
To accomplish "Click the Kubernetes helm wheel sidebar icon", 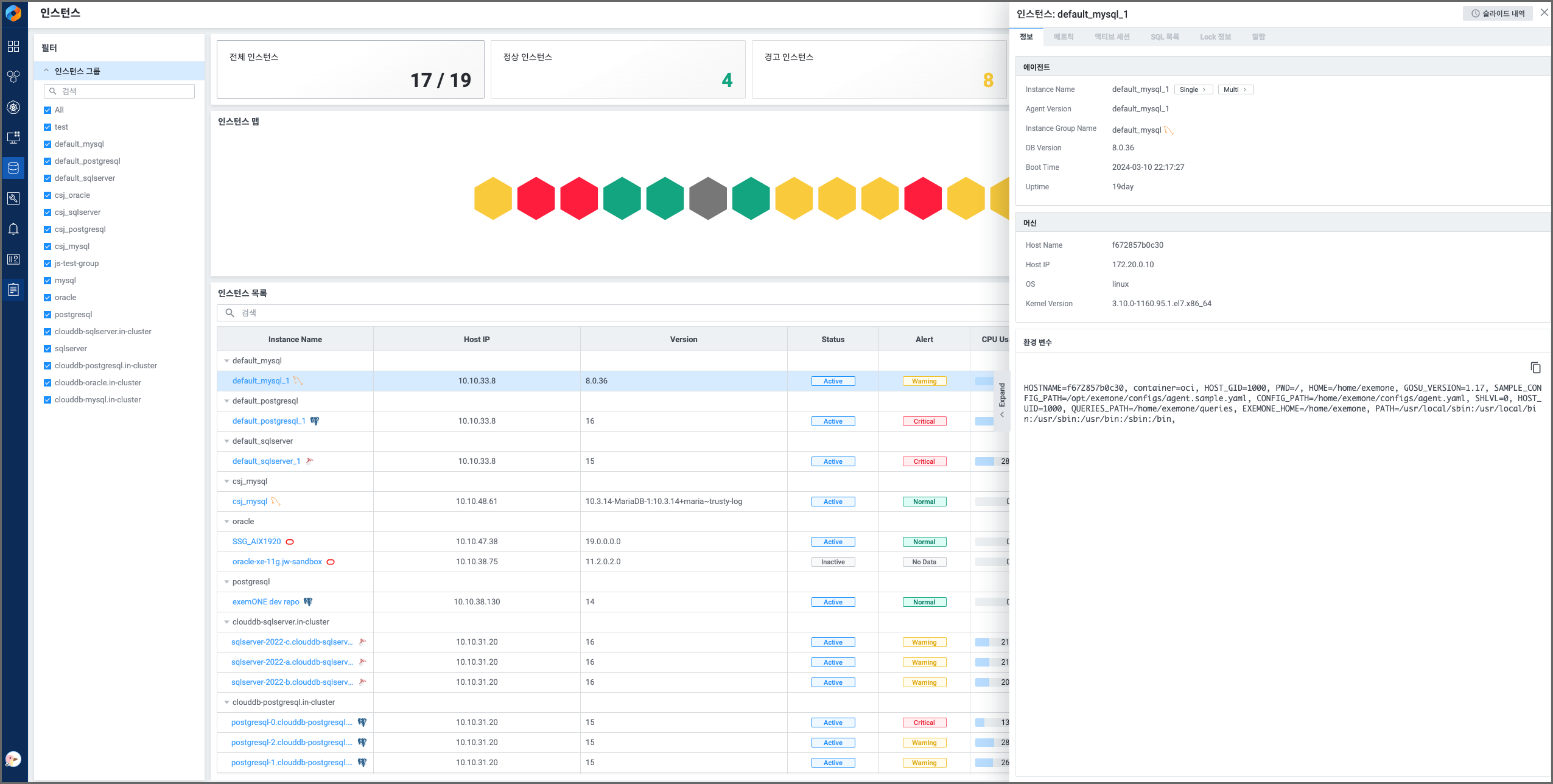I will (13, 107).
